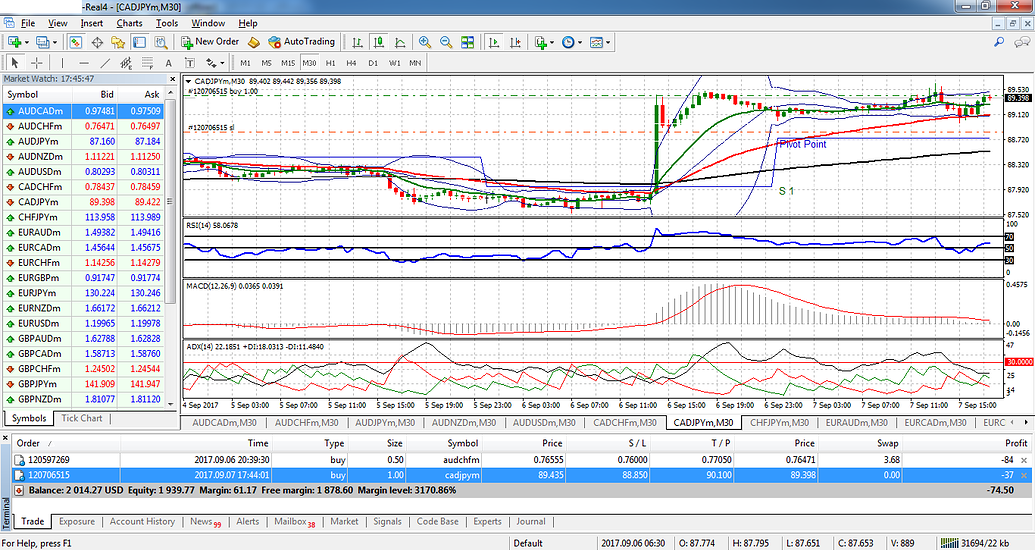Select the EURUSDm symbol in Market Watch

(x=39, y=323)
